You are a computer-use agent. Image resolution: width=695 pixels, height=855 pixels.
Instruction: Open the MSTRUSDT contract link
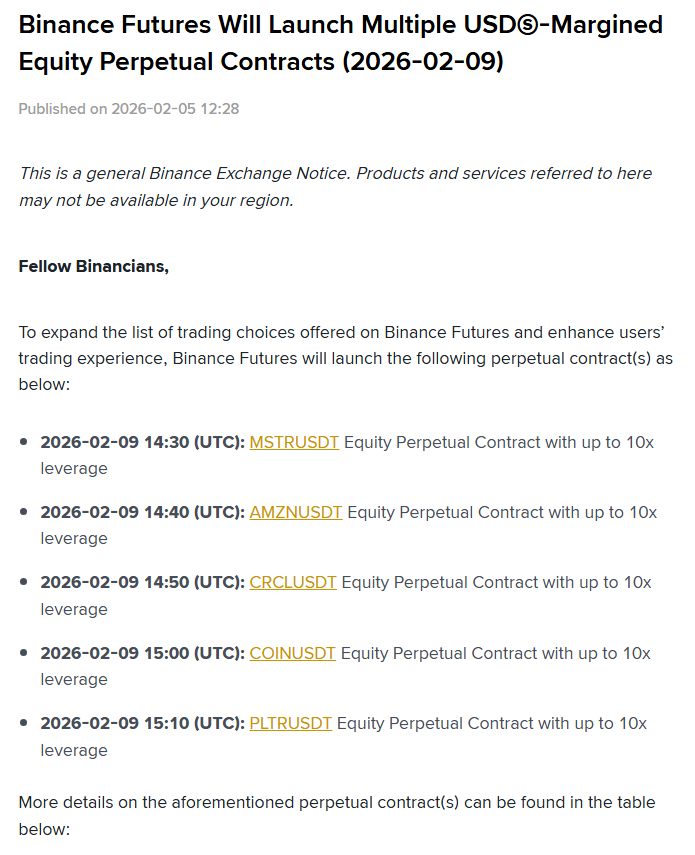(294, 442)
